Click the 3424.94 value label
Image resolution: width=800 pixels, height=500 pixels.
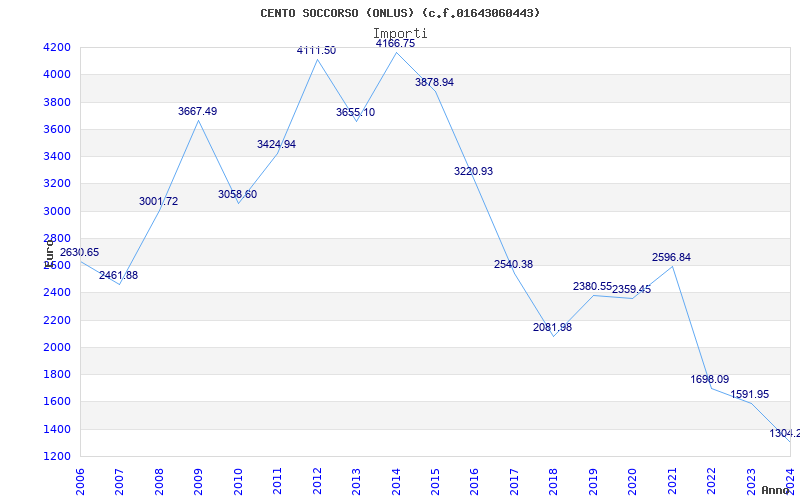(x=277, y=144)
